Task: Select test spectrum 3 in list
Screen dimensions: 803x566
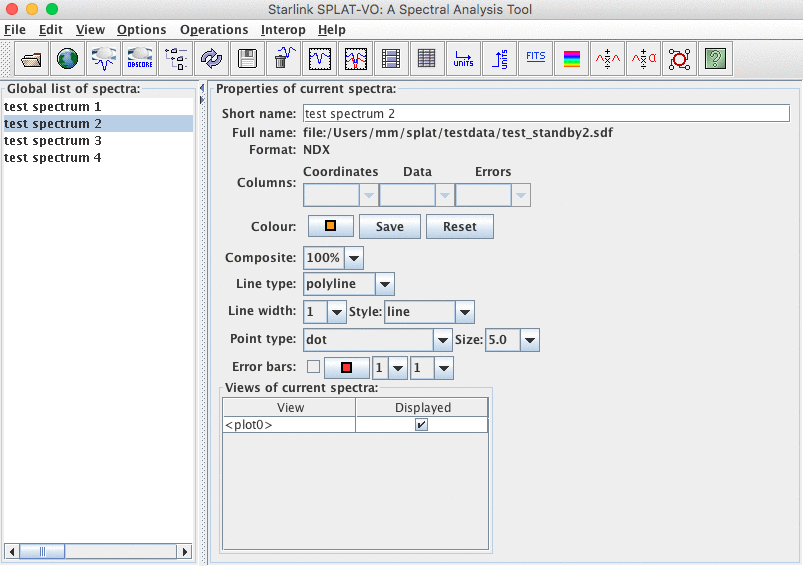Action: 98,140
